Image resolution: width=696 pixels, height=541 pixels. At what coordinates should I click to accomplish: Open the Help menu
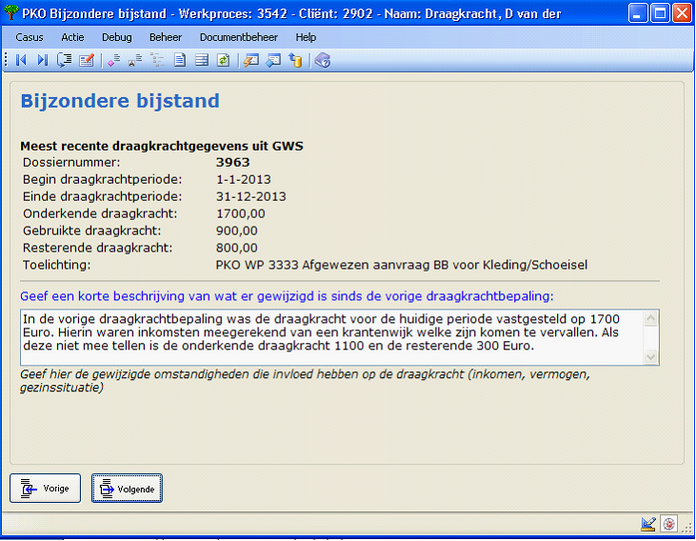[x=306, y=37]
